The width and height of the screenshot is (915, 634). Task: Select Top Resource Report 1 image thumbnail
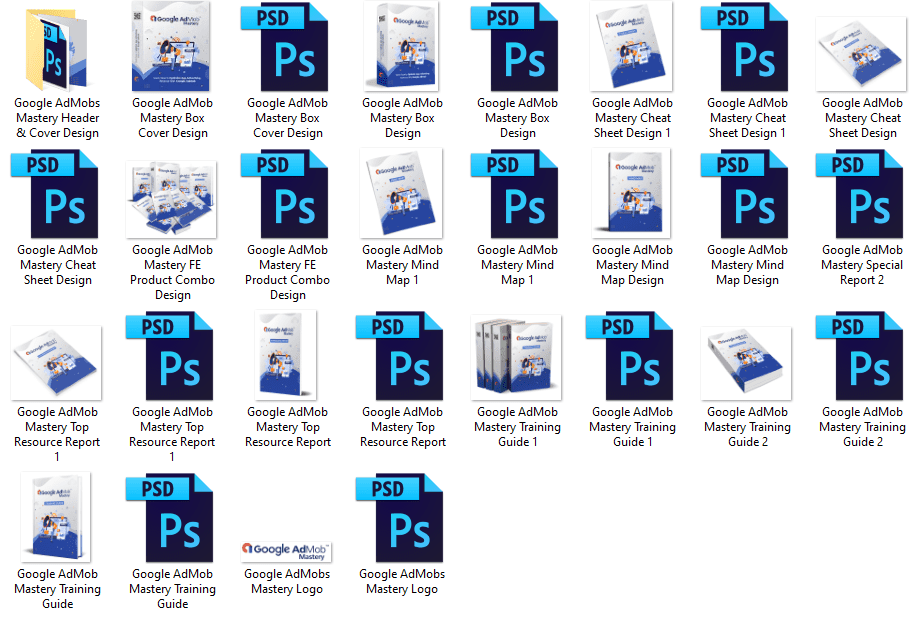pyautogui.click(x=56, y=363)
